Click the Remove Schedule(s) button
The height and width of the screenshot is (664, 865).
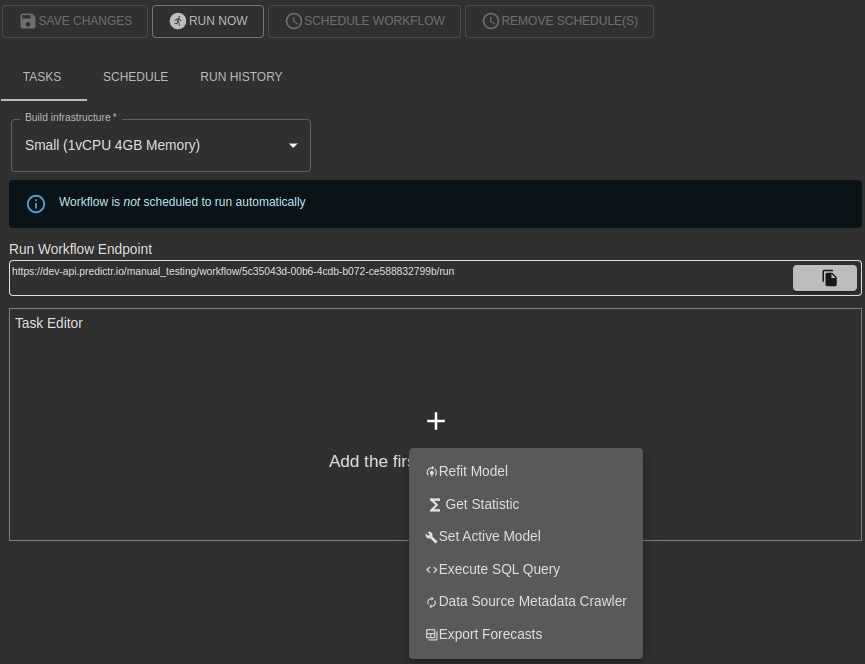pyautogui.click(x=559, y=22)
